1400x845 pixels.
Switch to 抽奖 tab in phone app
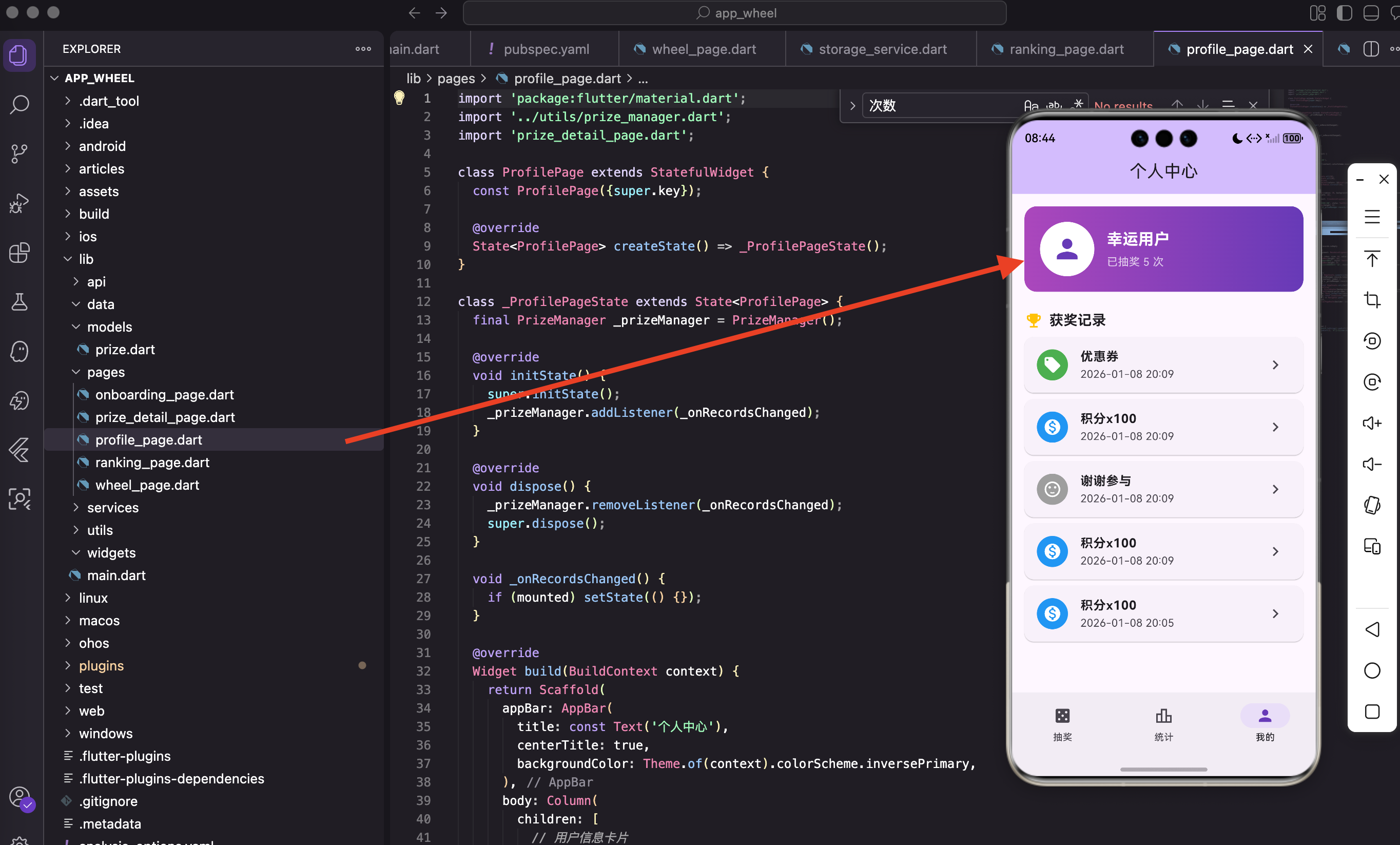1062,724
